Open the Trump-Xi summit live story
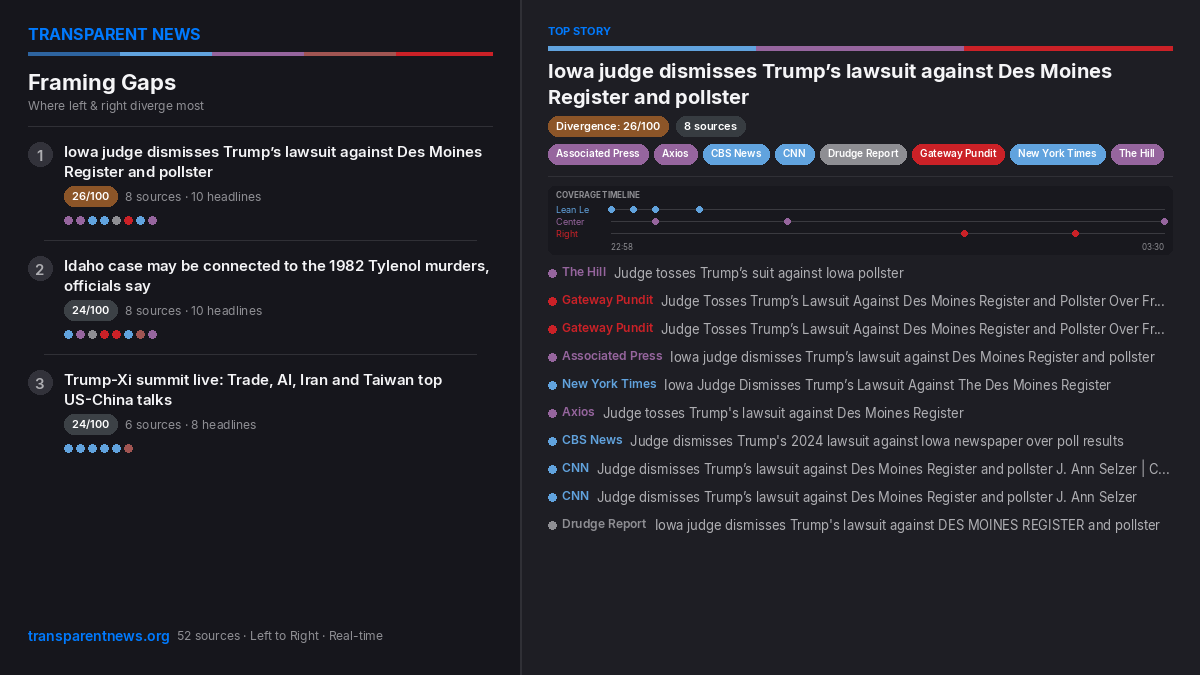Viewport: 1200px width, 675px height. pyautogui.click(x=253, y=390)
